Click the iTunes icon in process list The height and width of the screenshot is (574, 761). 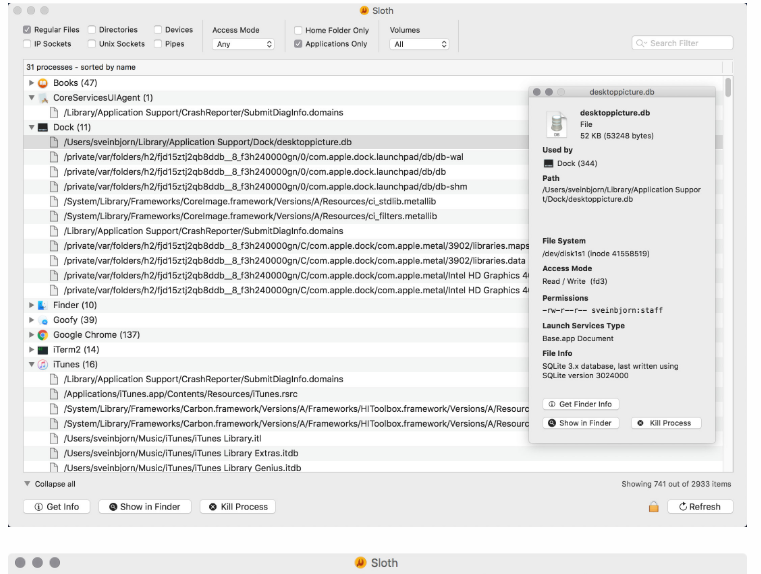click(x=43, y=365)
